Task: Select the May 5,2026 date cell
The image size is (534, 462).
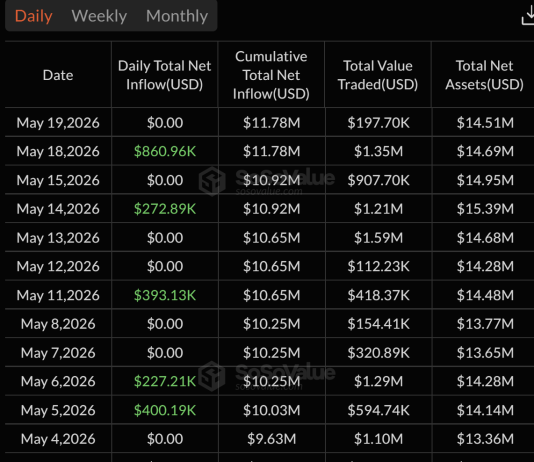Action: pyautogui.click(x=58, y=410)
